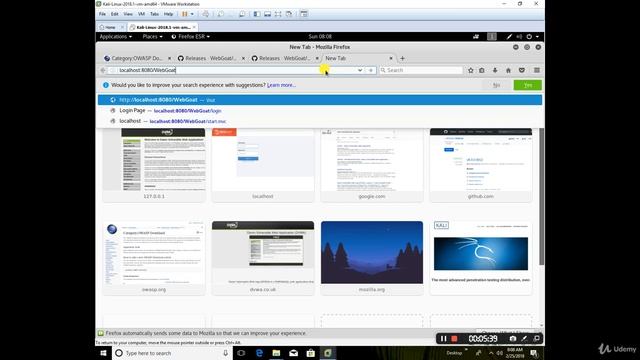
Task: Open the VMware File menu
Action: [102, 14]
